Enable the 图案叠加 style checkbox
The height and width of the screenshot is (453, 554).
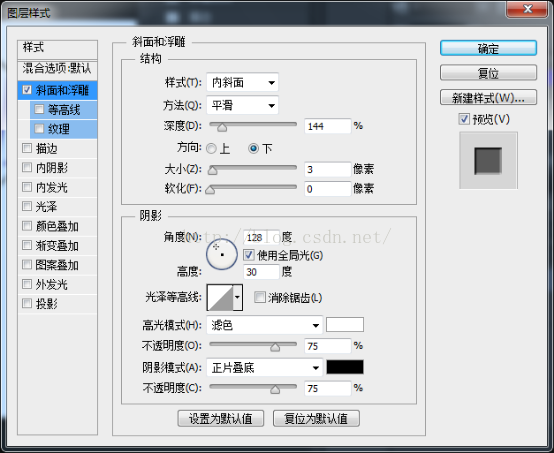pyautogui.click(x=27, y=265)
